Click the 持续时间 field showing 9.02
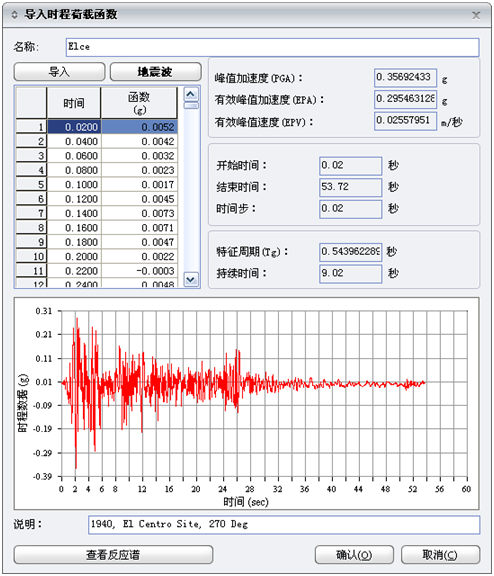Viewport: 494px width, 576px height. [350, 274]
